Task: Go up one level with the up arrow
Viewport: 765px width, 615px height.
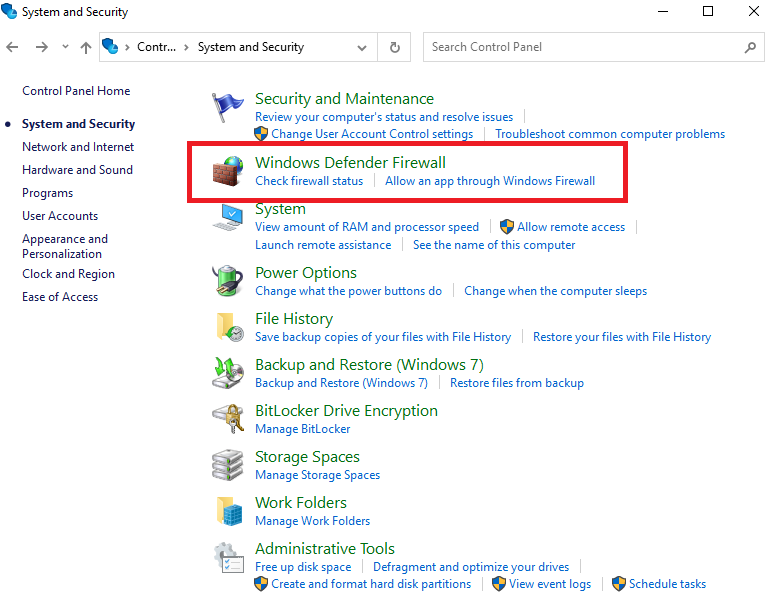Action: pos(86,47)
